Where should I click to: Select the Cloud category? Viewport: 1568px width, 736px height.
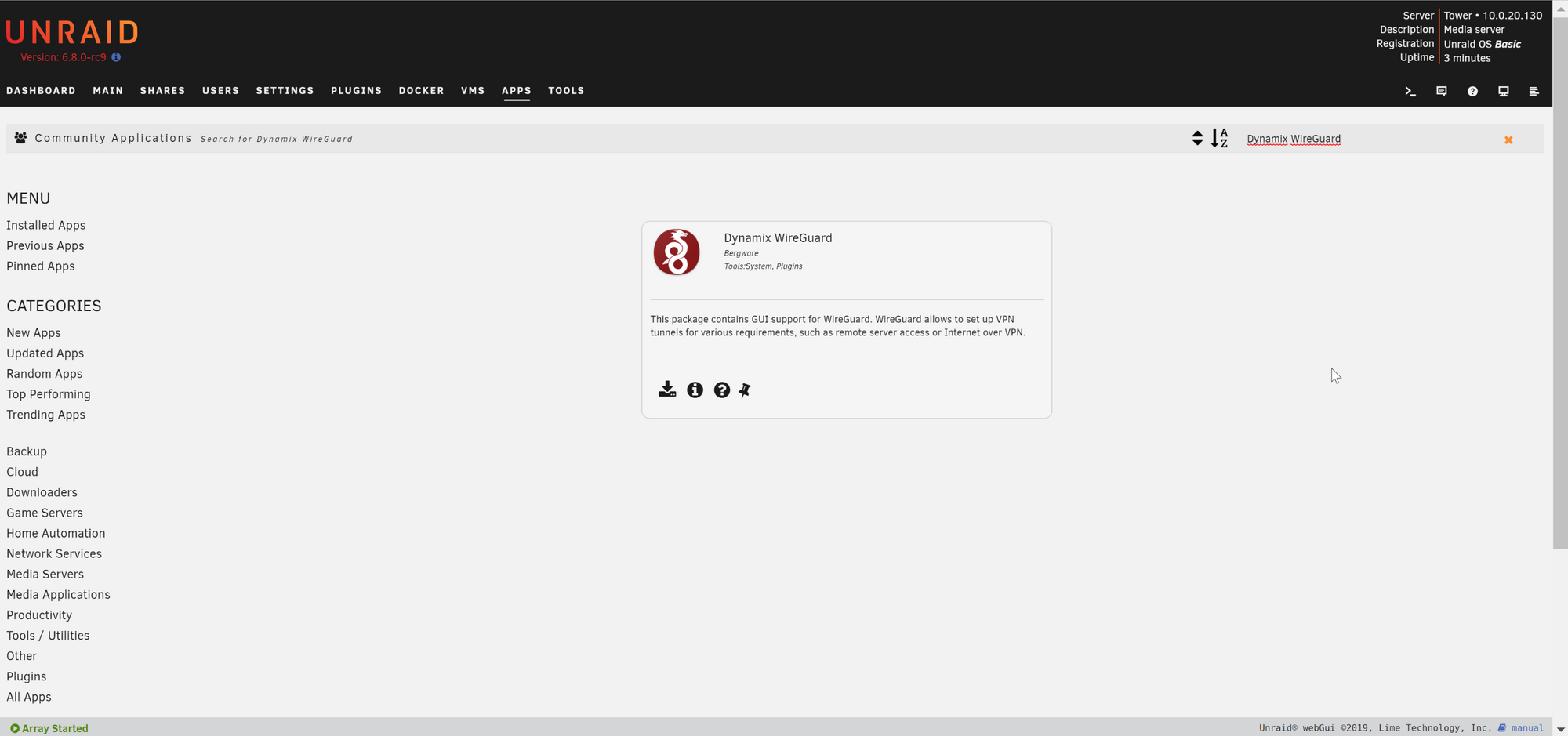click(22, 471)
